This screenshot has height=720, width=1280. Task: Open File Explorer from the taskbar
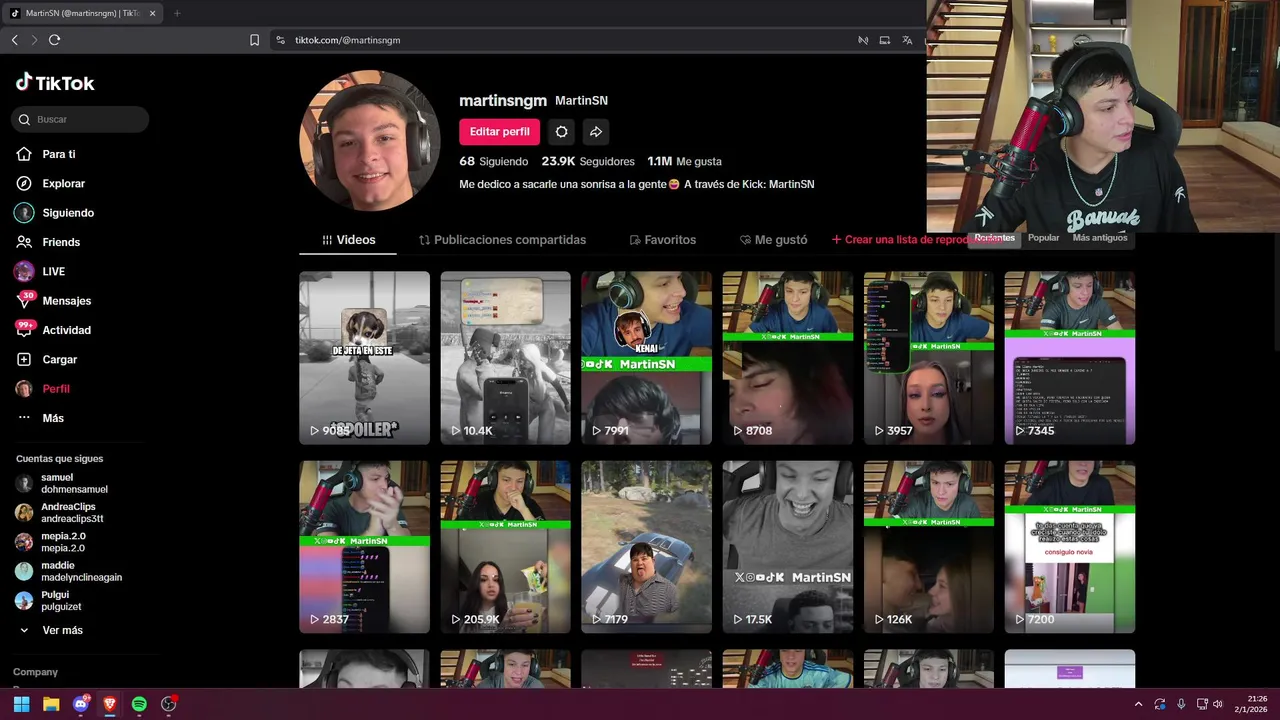[x=51, y=704]
